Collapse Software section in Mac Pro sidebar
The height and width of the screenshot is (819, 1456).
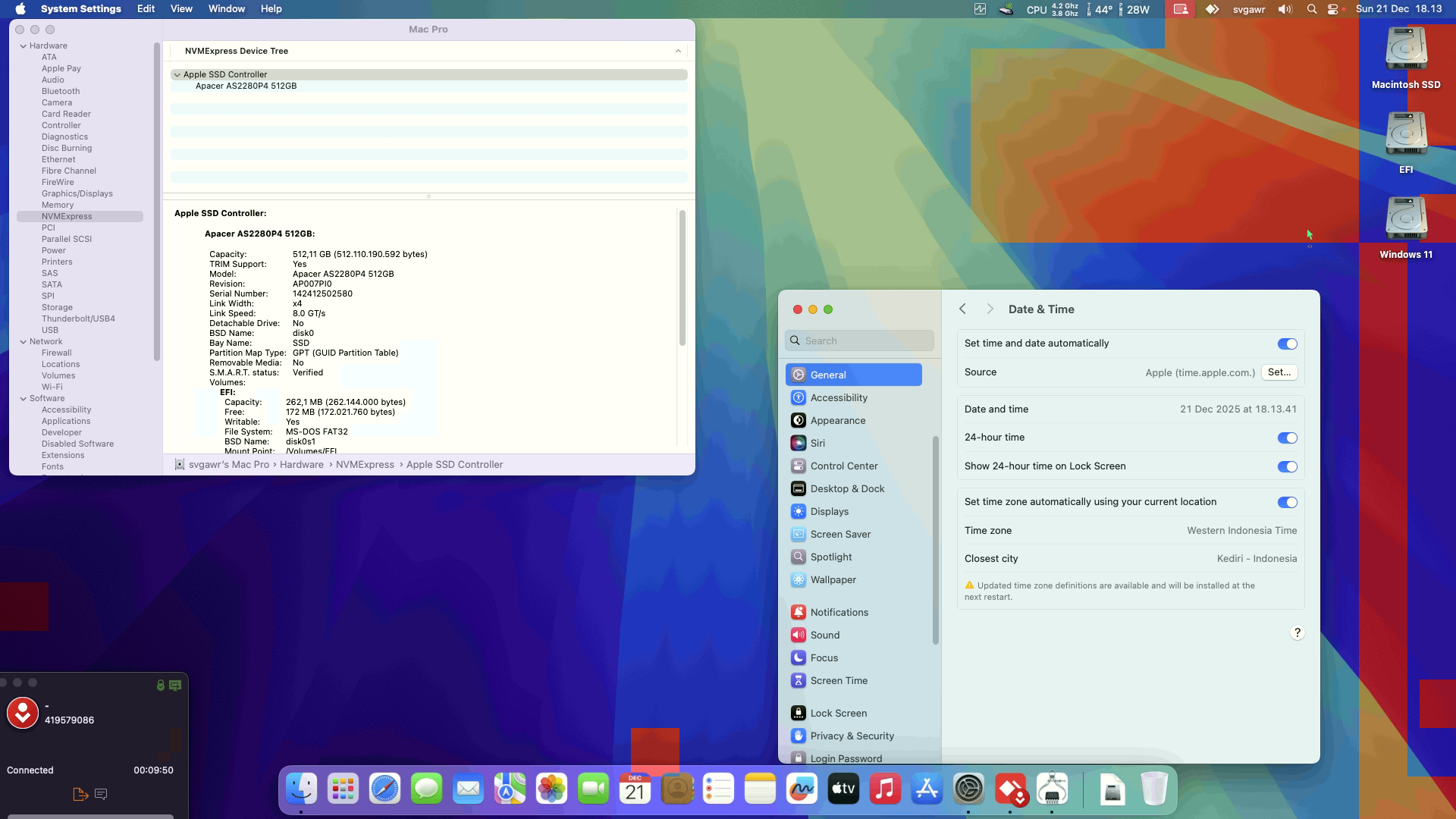(x=24, y=398)
